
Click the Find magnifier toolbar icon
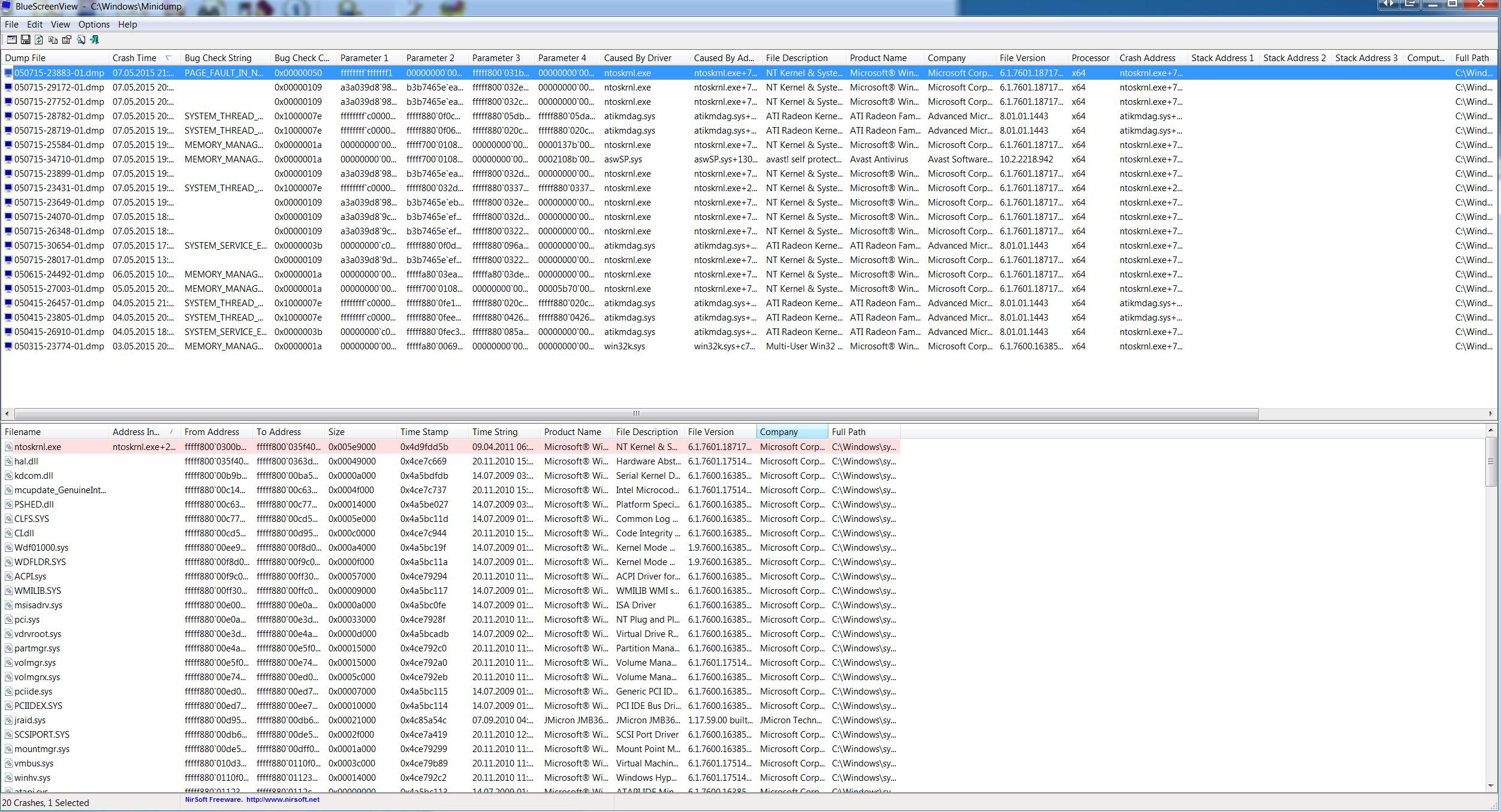click(80, 40)
